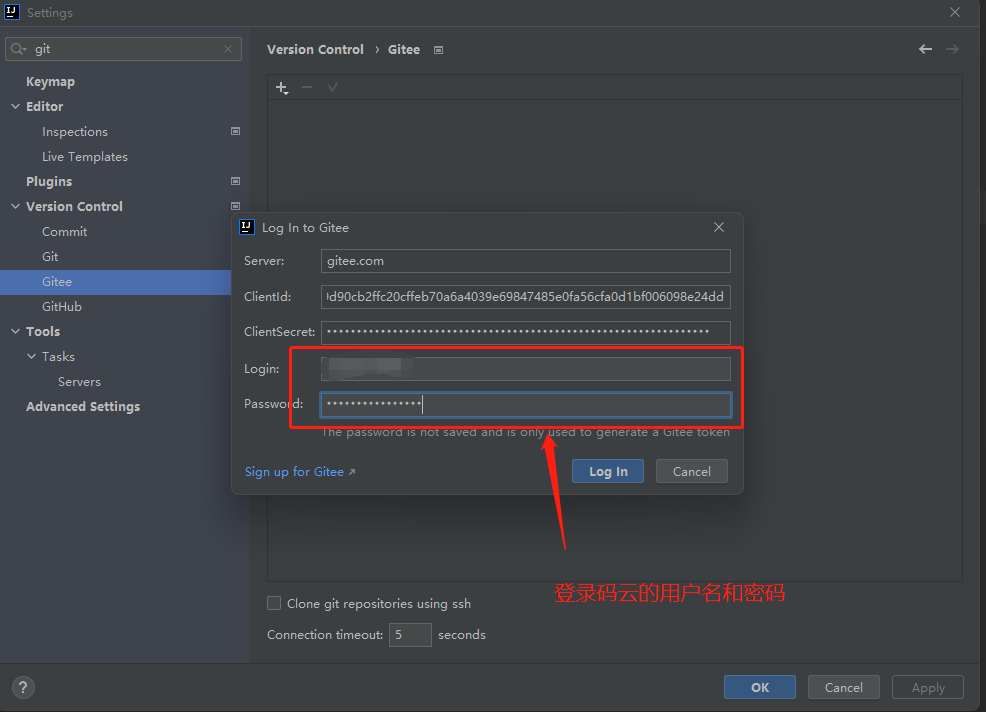Click the Apply button
Screen dimensions: 986x712
928,687
